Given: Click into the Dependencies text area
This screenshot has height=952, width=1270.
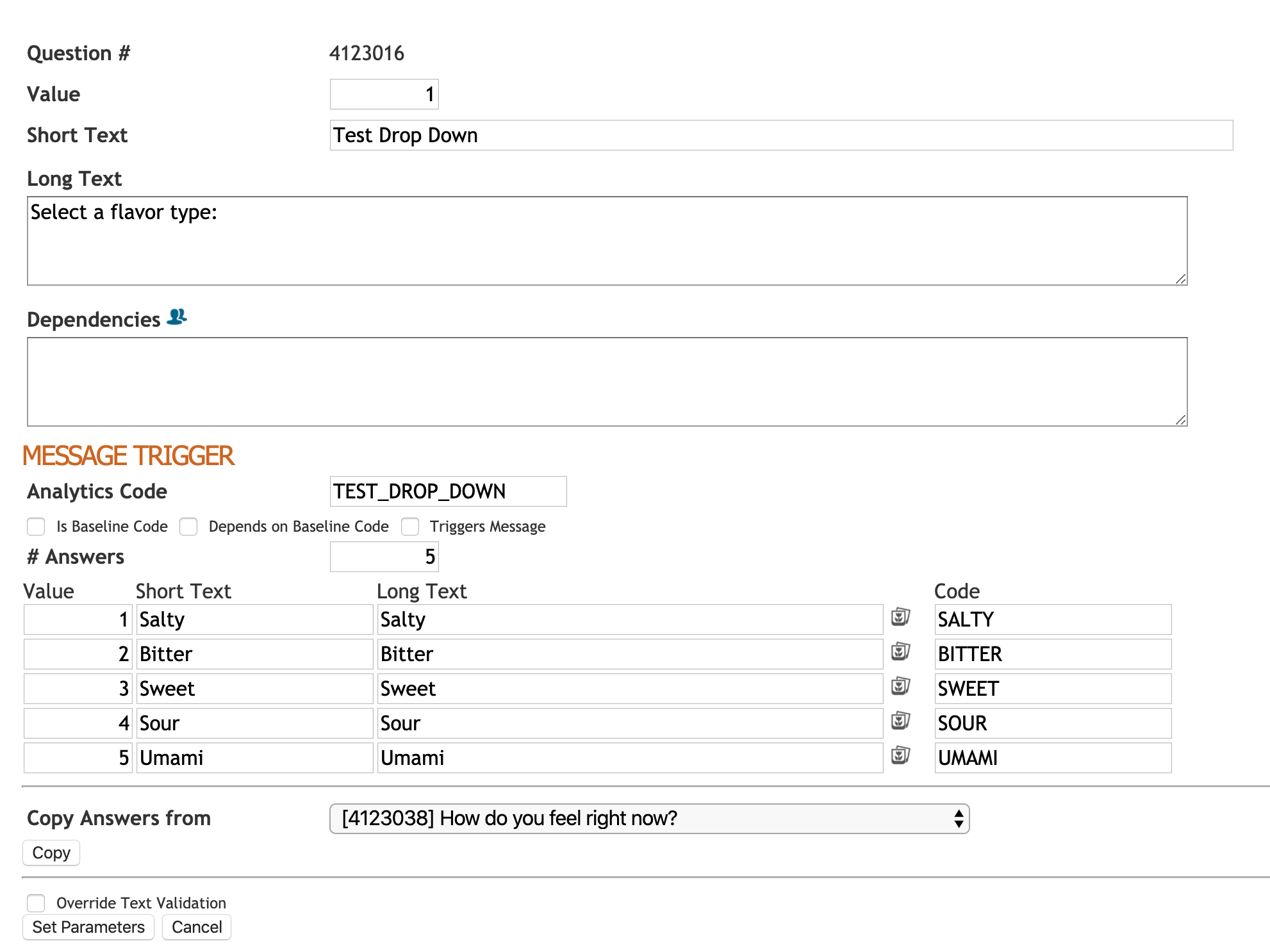Looking at the screenshot, I should tap(606, 382).
